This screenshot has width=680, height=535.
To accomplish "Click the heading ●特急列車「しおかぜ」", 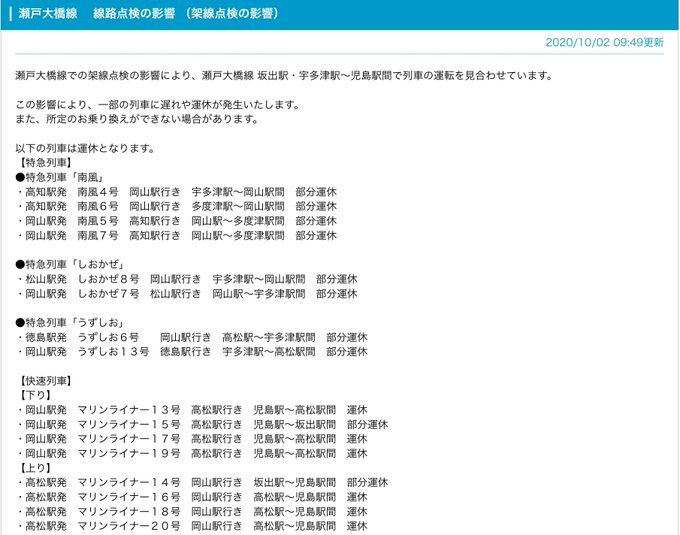I will (69, 264).
